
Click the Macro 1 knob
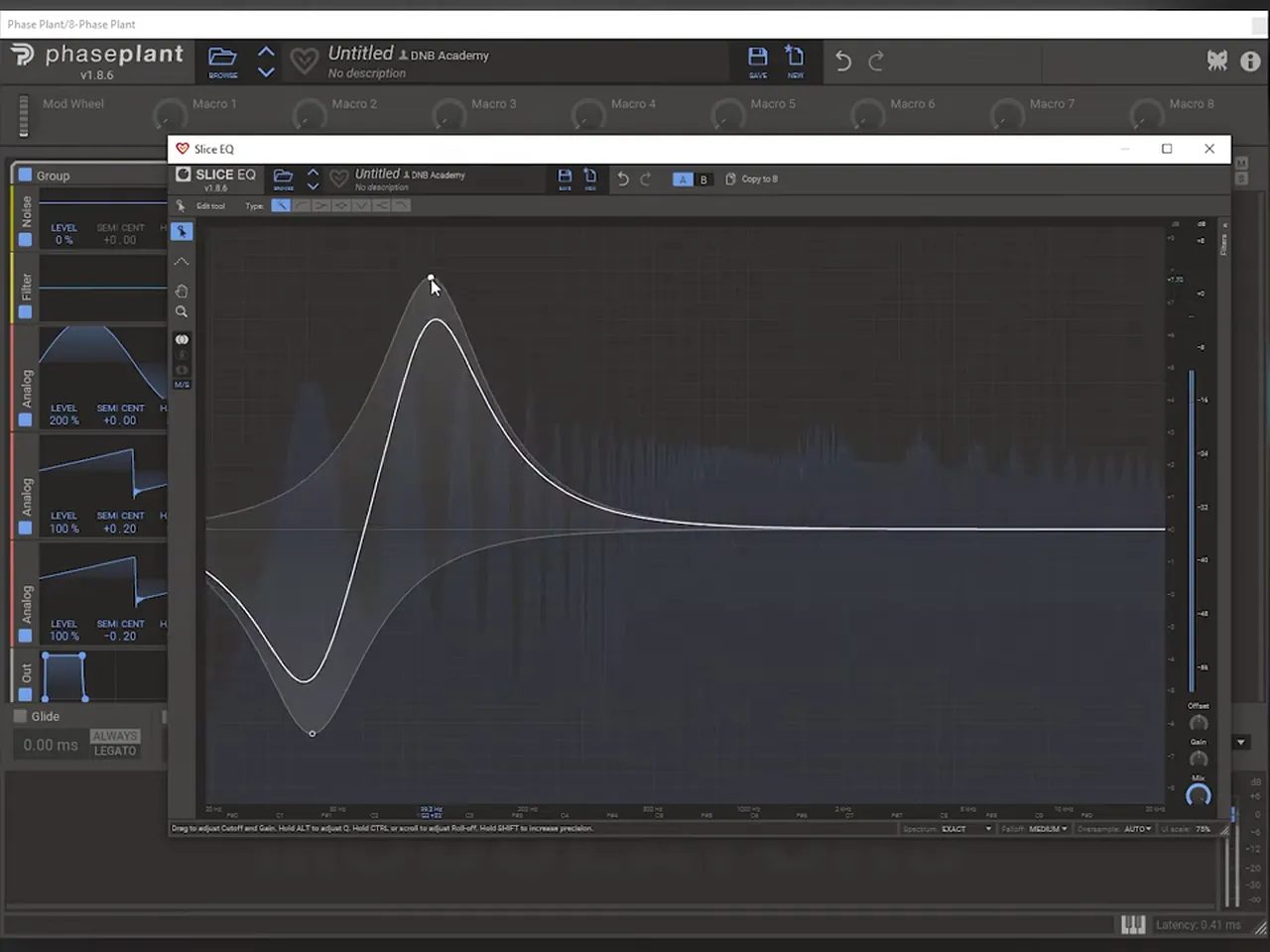[170, 115]
